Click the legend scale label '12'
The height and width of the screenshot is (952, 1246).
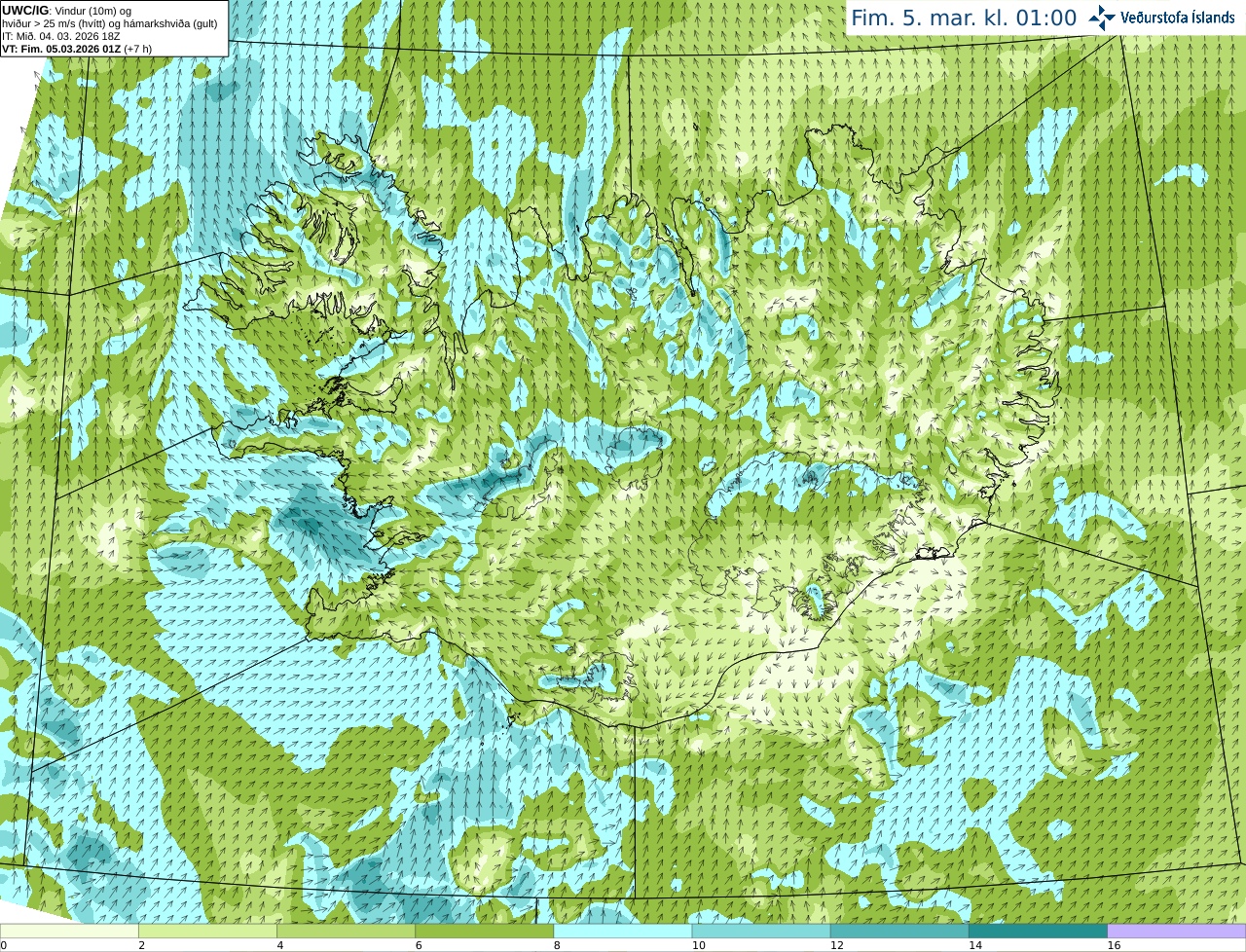tap(837, 945)
